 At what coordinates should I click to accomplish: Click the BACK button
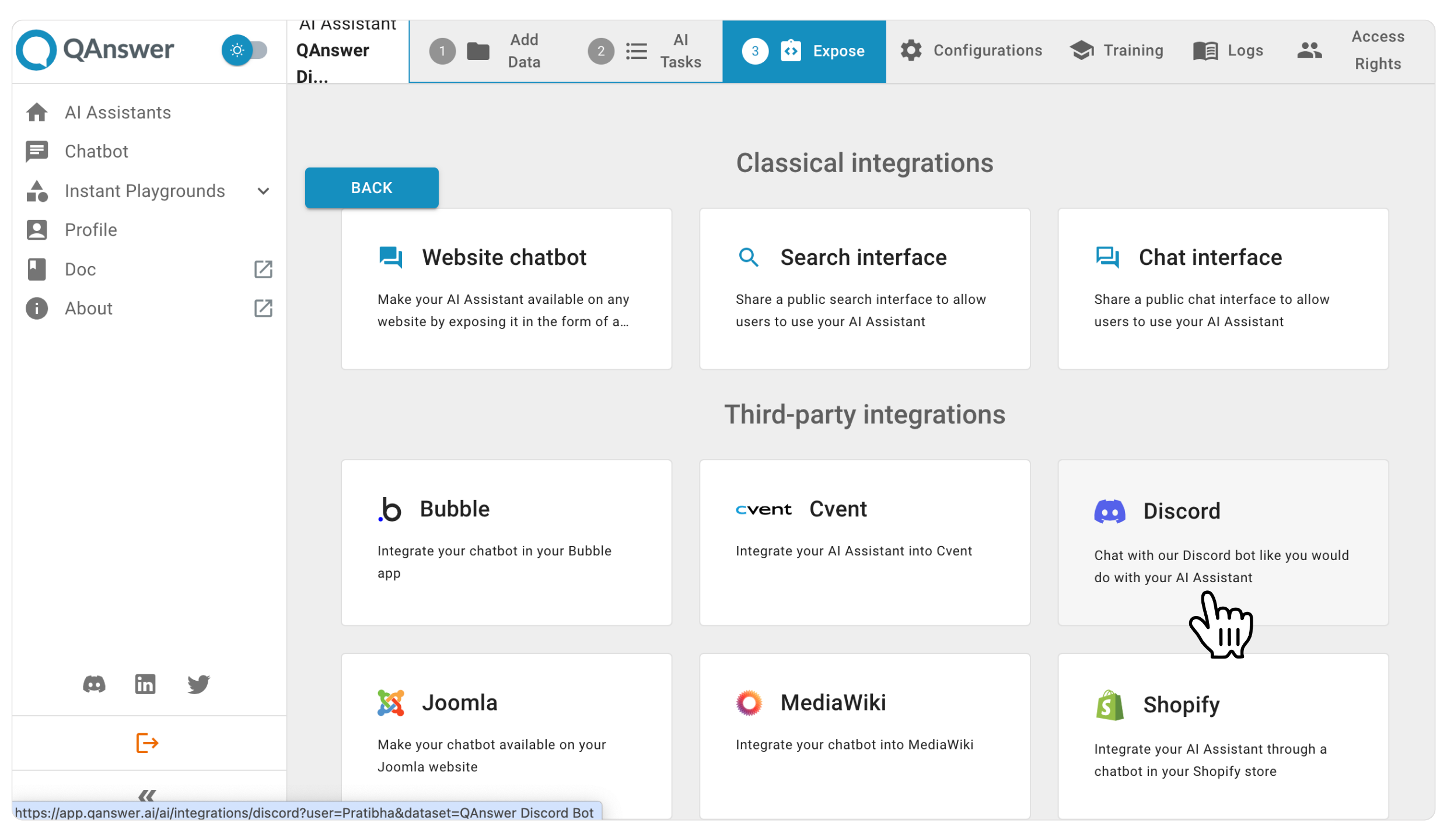pyautogui.click(x=372, y=188)
